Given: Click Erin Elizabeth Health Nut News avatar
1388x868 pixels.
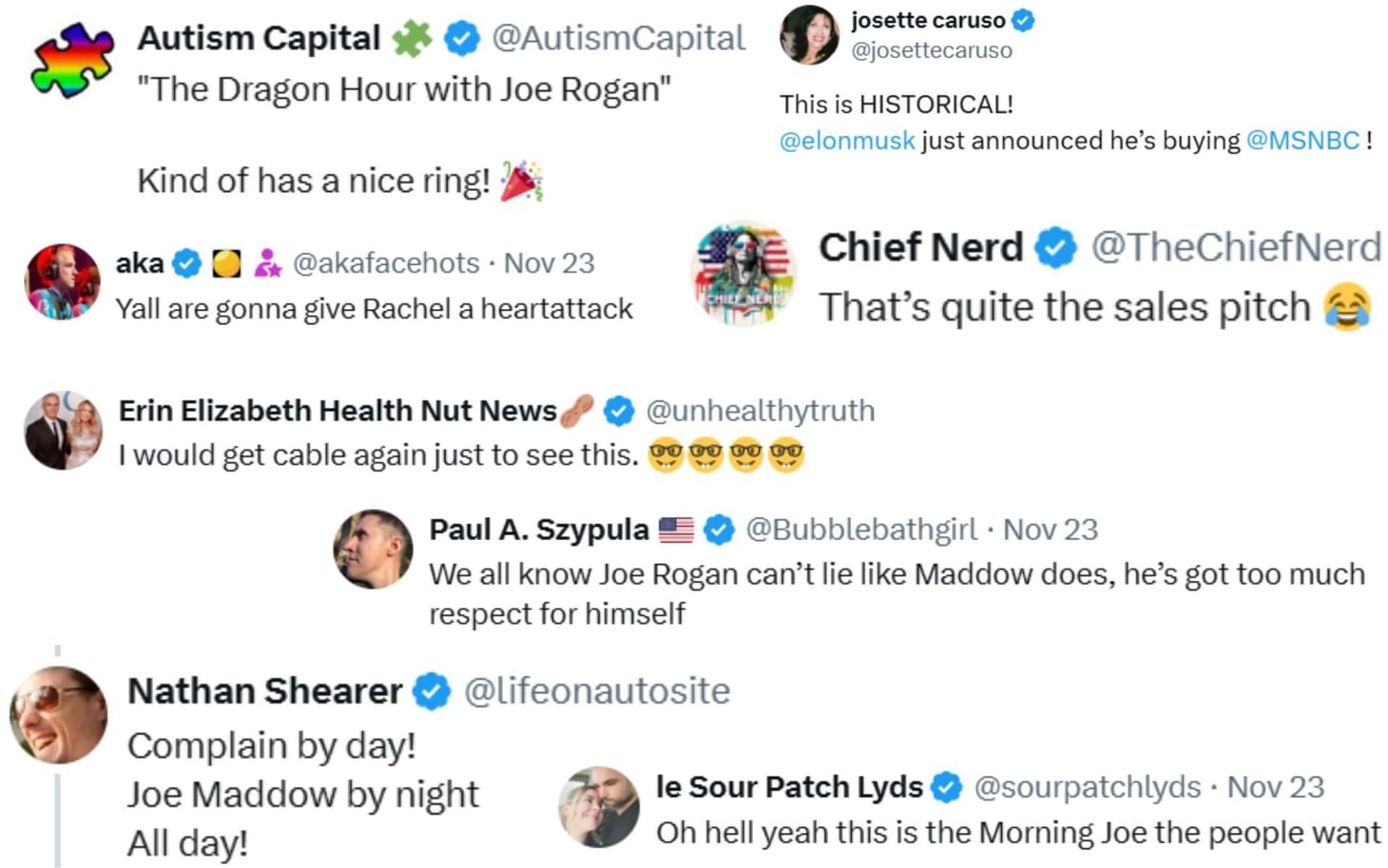Looking at the screenshot, I should click(x=63, y=430).
